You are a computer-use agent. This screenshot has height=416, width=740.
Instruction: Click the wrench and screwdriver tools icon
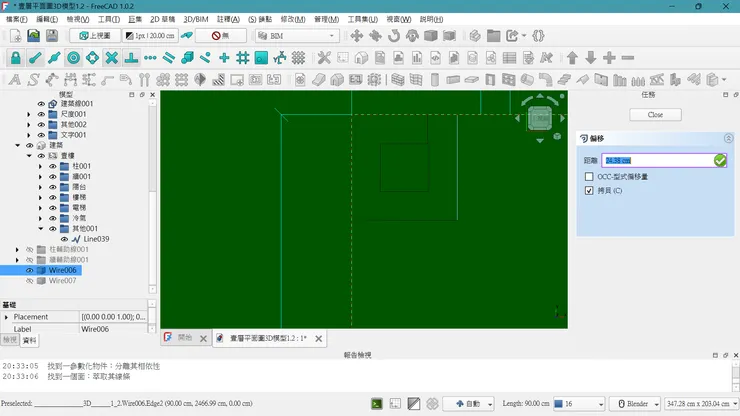(324, 58)
